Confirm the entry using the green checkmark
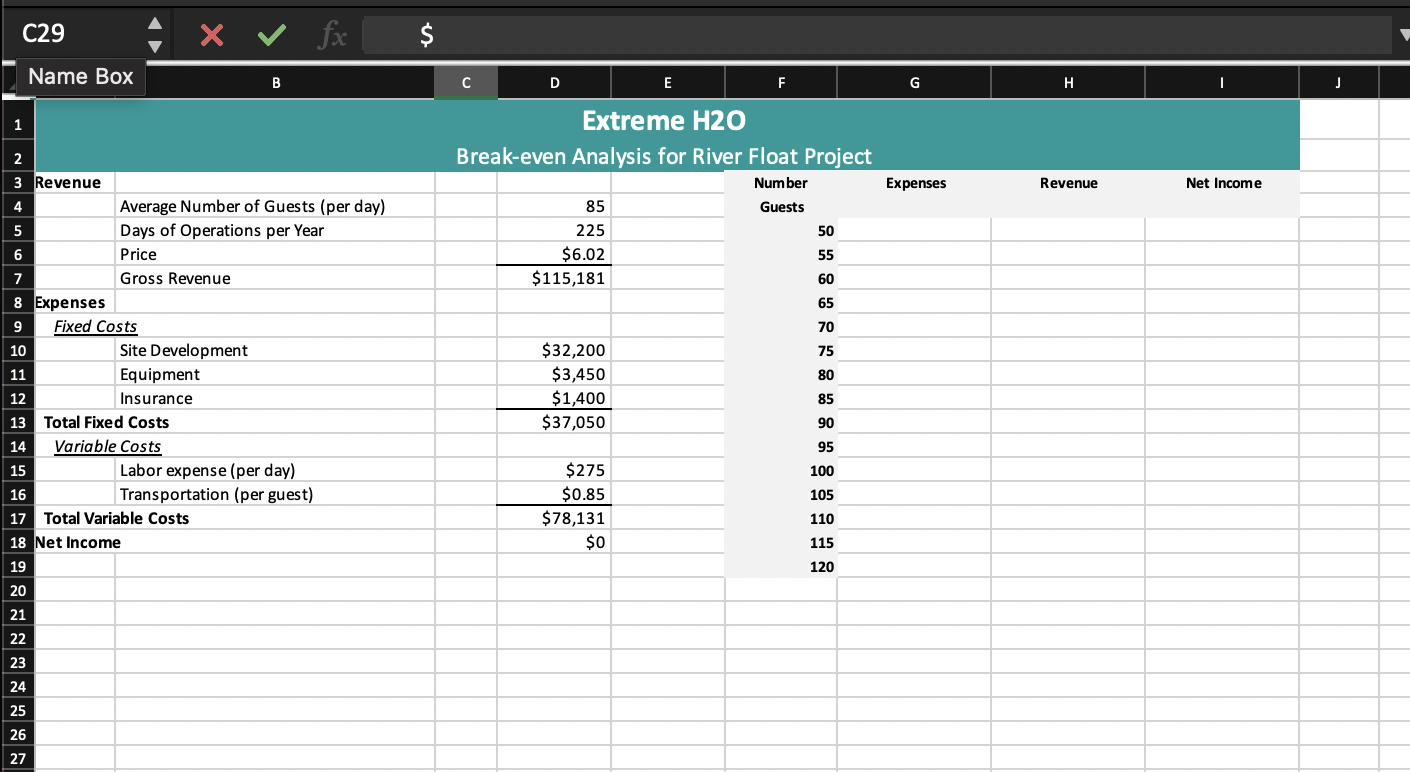This screenshot has height=772, width=1410. [x=269, y=34]
